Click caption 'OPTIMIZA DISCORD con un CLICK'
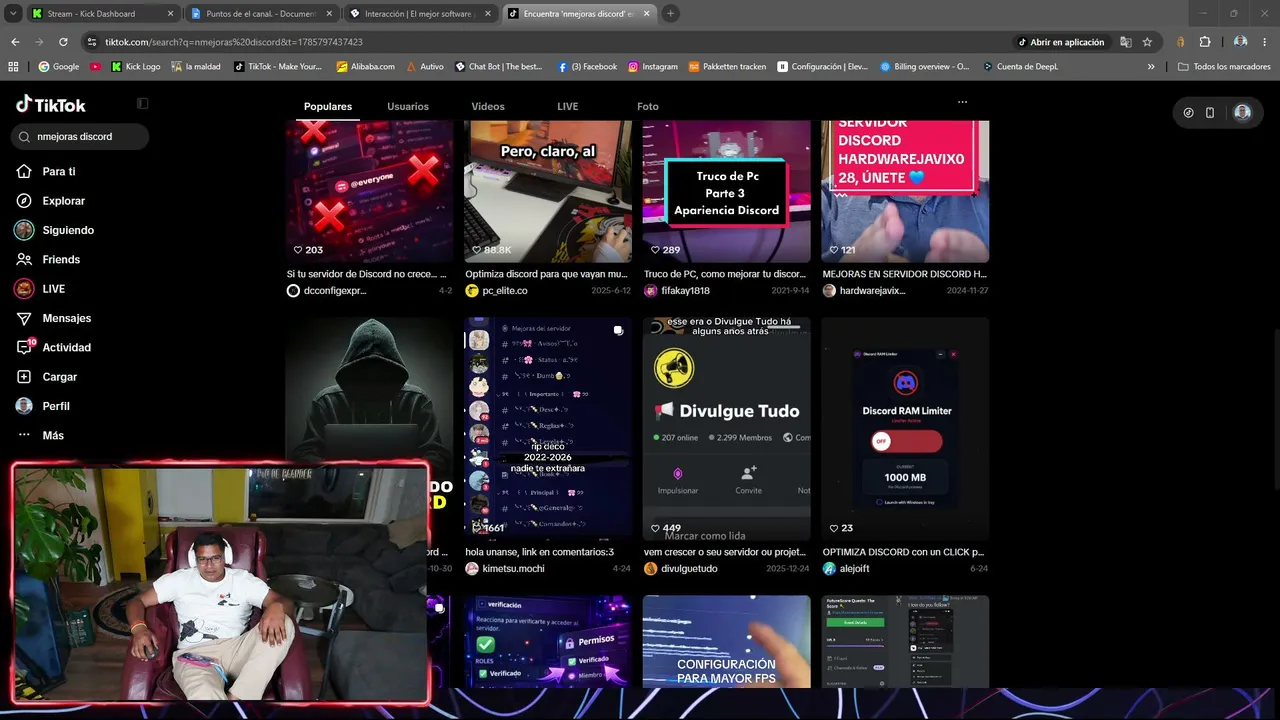Viewport: 1280px width, 720px height. (x=903, y=552)
